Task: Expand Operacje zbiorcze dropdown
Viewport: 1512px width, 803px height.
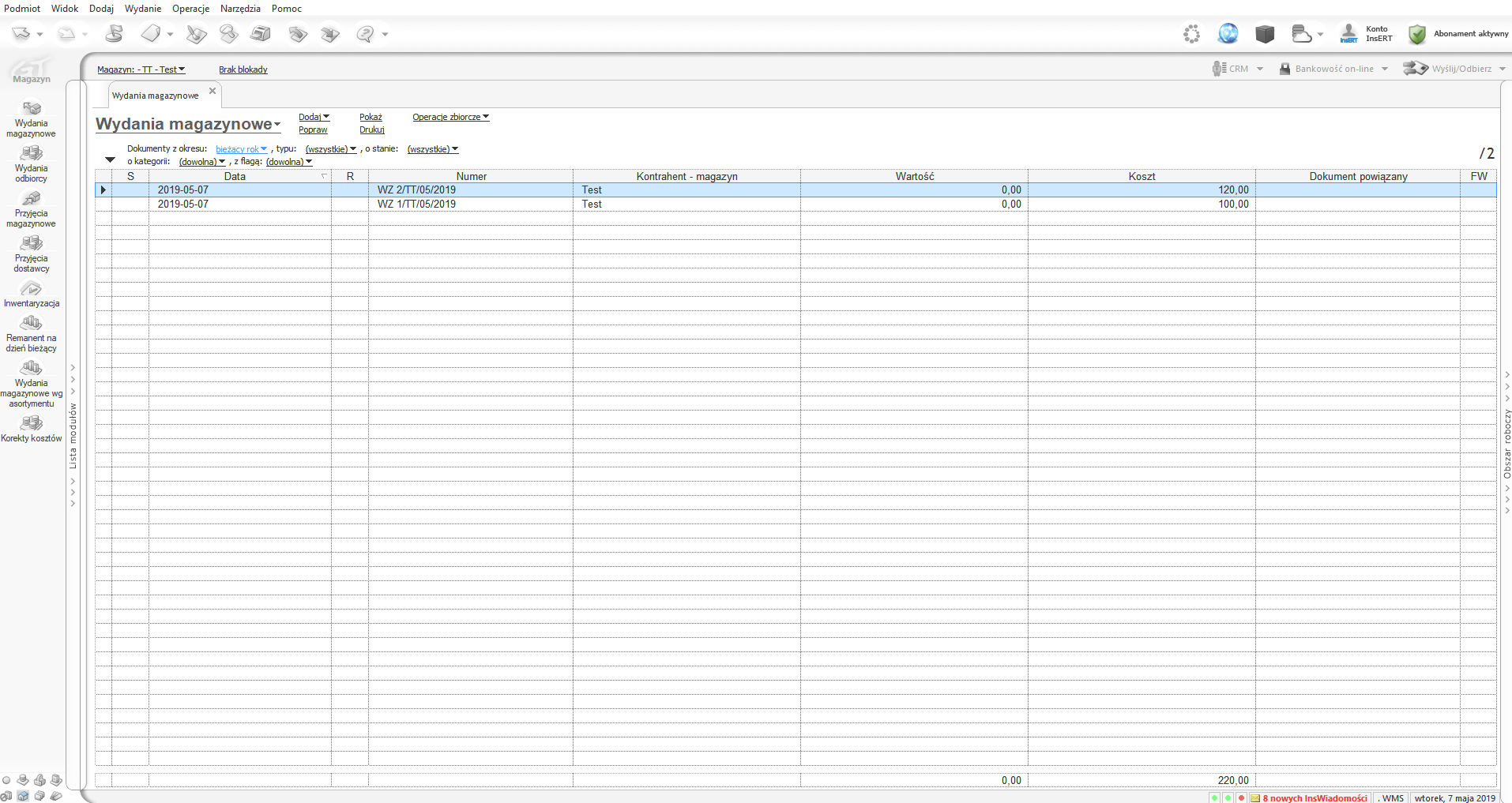Action: click(450, 117)
